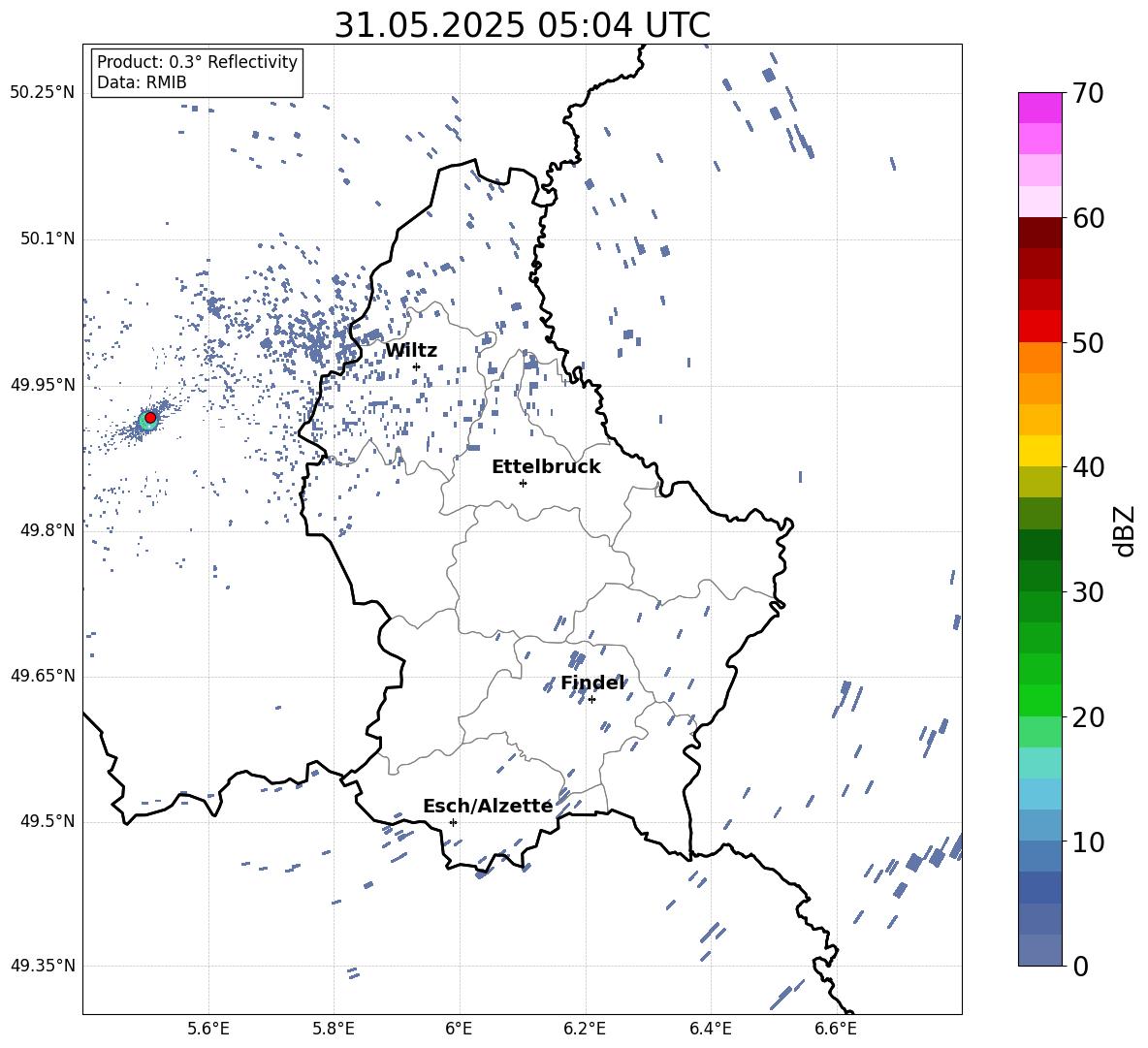The height and width of the screenshot is (1048, 1148).
Task: Click the 5.6°E longitude label
Action: click(208, 1029)
